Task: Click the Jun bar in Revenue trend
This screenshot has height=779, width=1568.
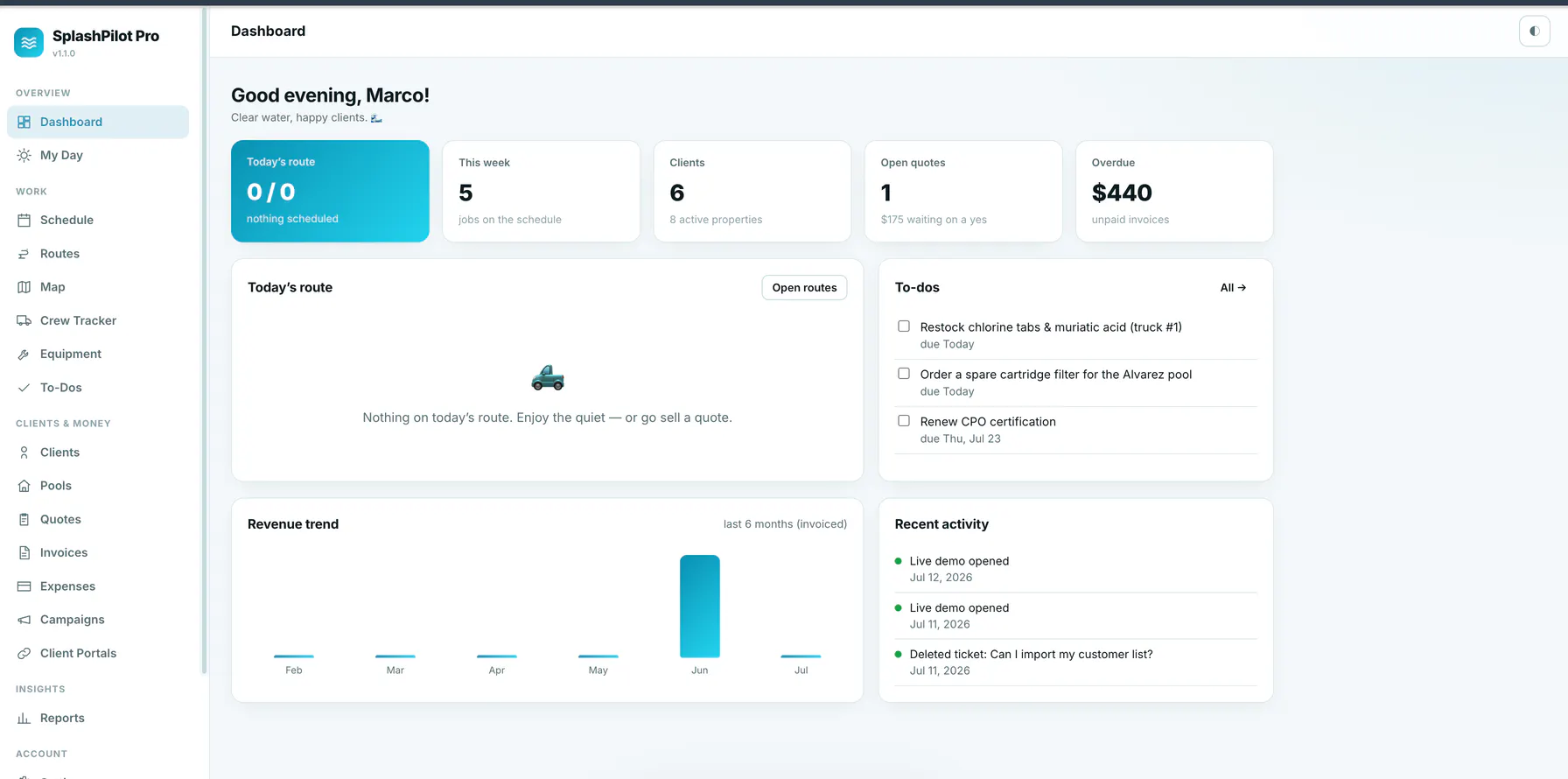Action: (x=700, y=606)
